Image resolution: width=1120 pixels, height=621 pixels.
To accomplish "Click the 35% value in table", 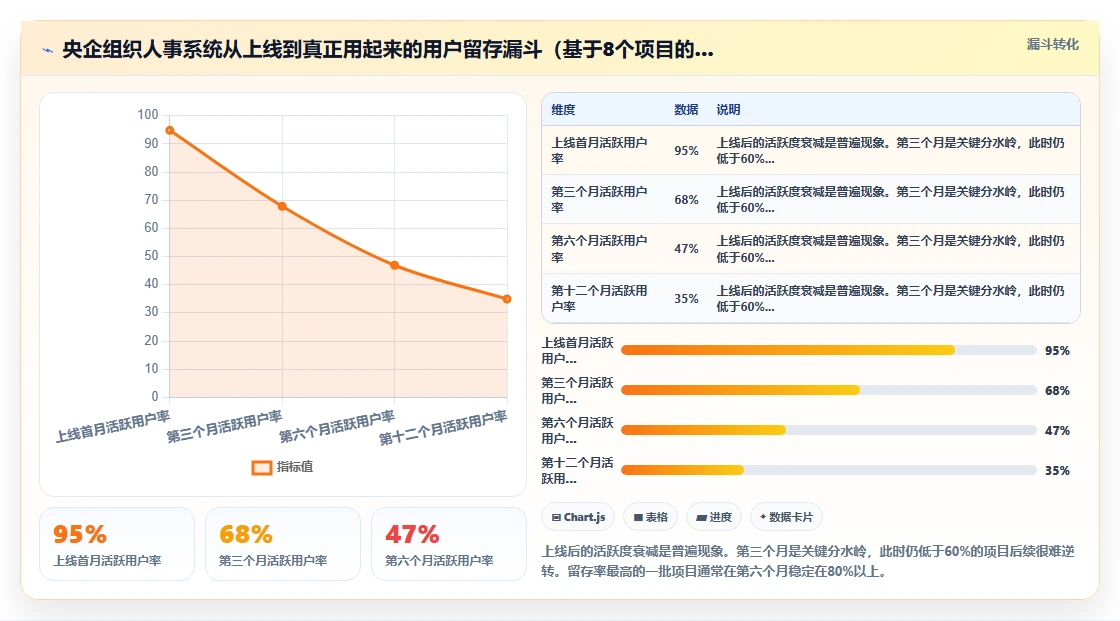I will coord(686,299).
